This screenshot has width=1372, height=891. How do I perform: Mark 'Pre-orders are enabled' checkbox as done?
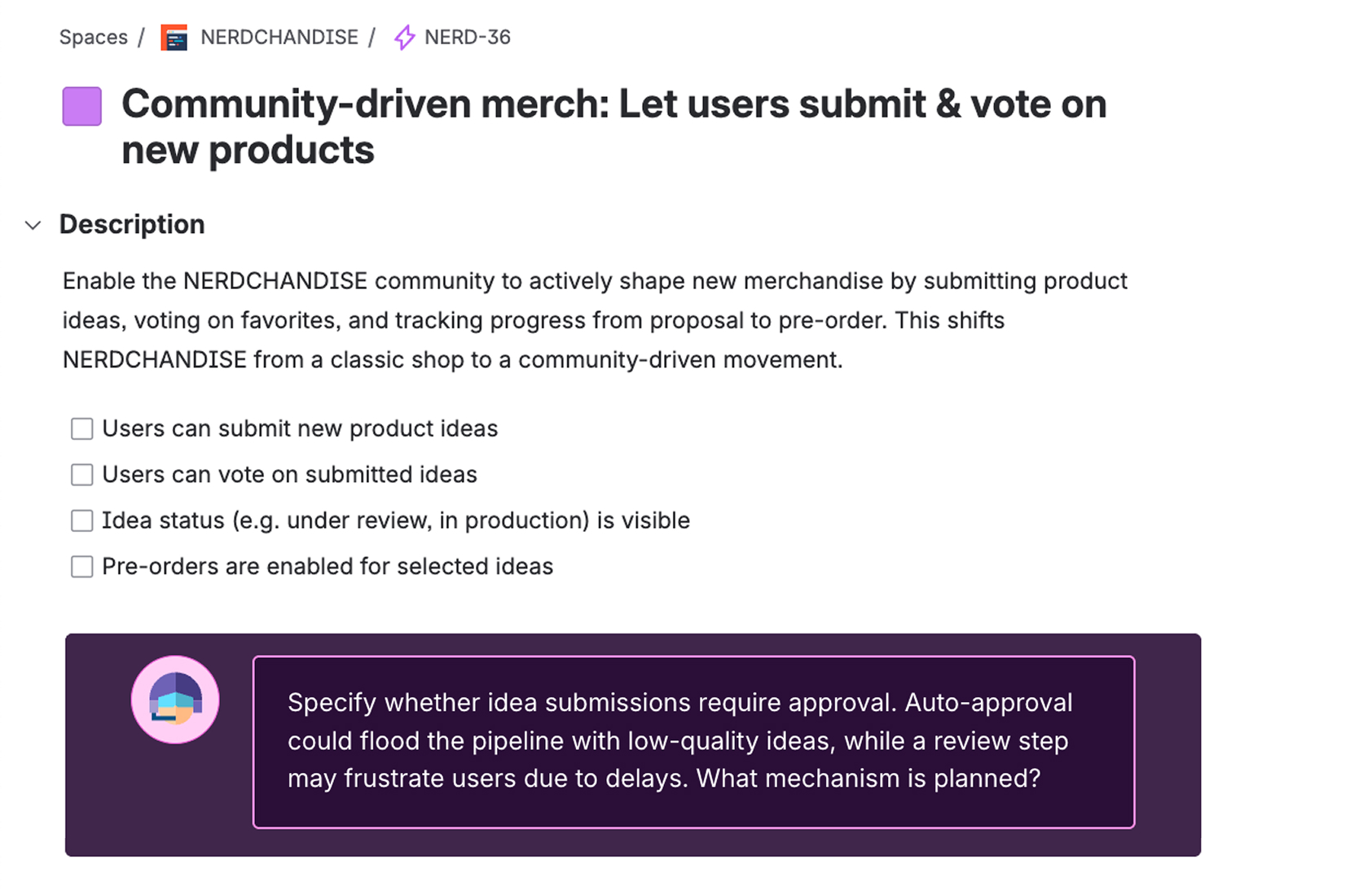[81, 567]
